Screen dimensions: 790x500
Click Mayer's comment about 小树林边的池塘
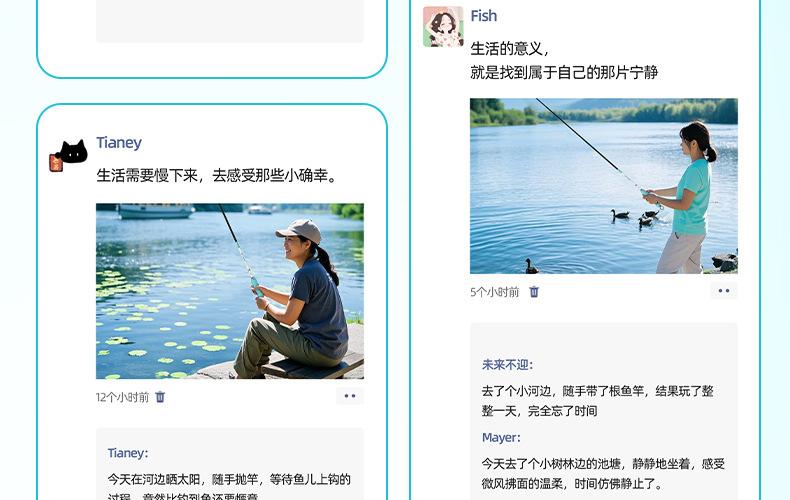coord(603,474)
